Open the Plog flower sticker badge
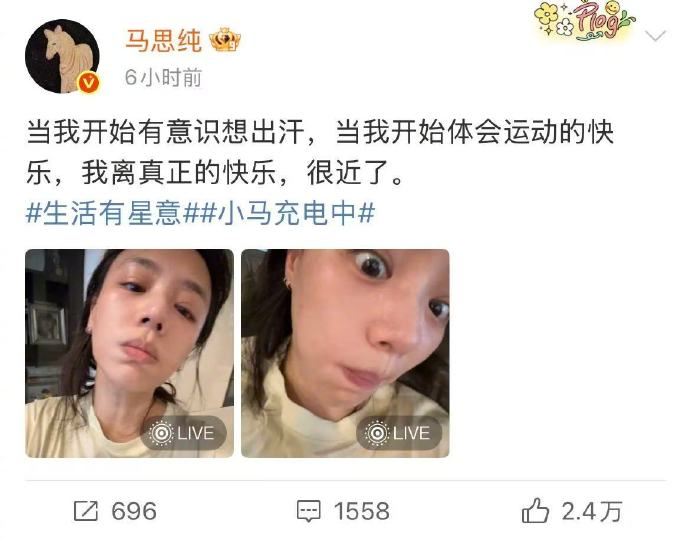Image resolution: width=690 pixels, height=540 pixels. pos(584,21)
